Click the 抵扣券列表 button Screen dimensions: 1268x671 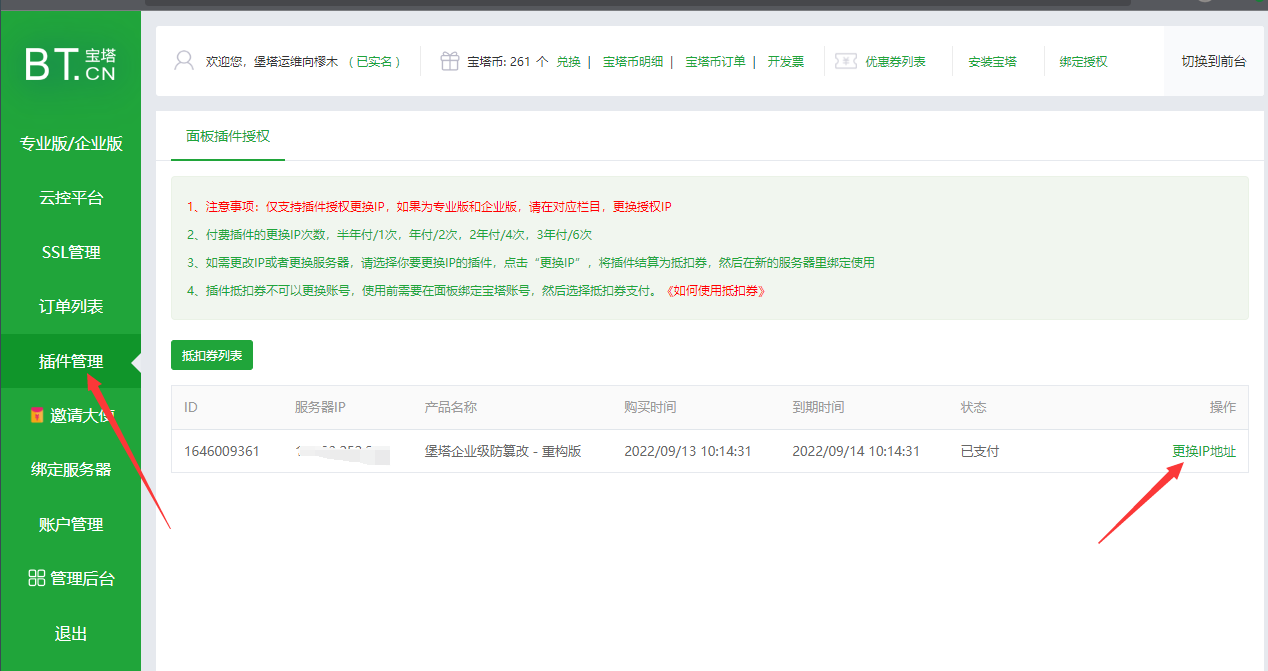coord(212,355)
